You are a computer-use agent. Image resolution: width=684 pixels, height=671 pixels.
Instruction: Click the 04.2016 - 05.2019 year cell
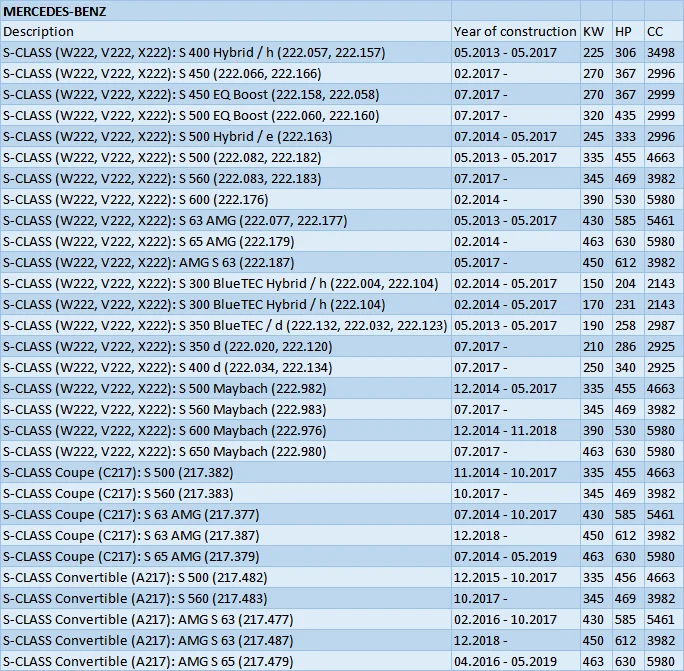pos(516,661)
